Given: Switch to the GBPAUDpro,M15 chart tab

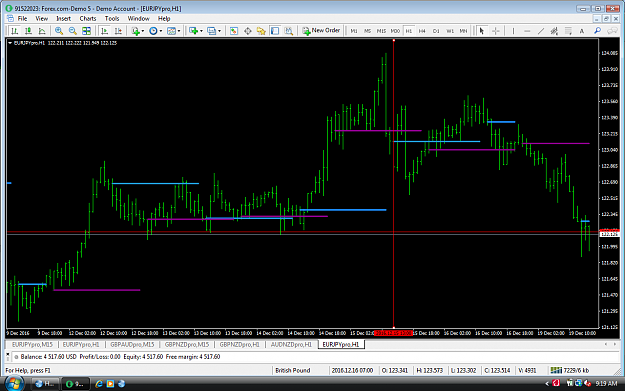Looking at the screenshot, I should point(132,344).
